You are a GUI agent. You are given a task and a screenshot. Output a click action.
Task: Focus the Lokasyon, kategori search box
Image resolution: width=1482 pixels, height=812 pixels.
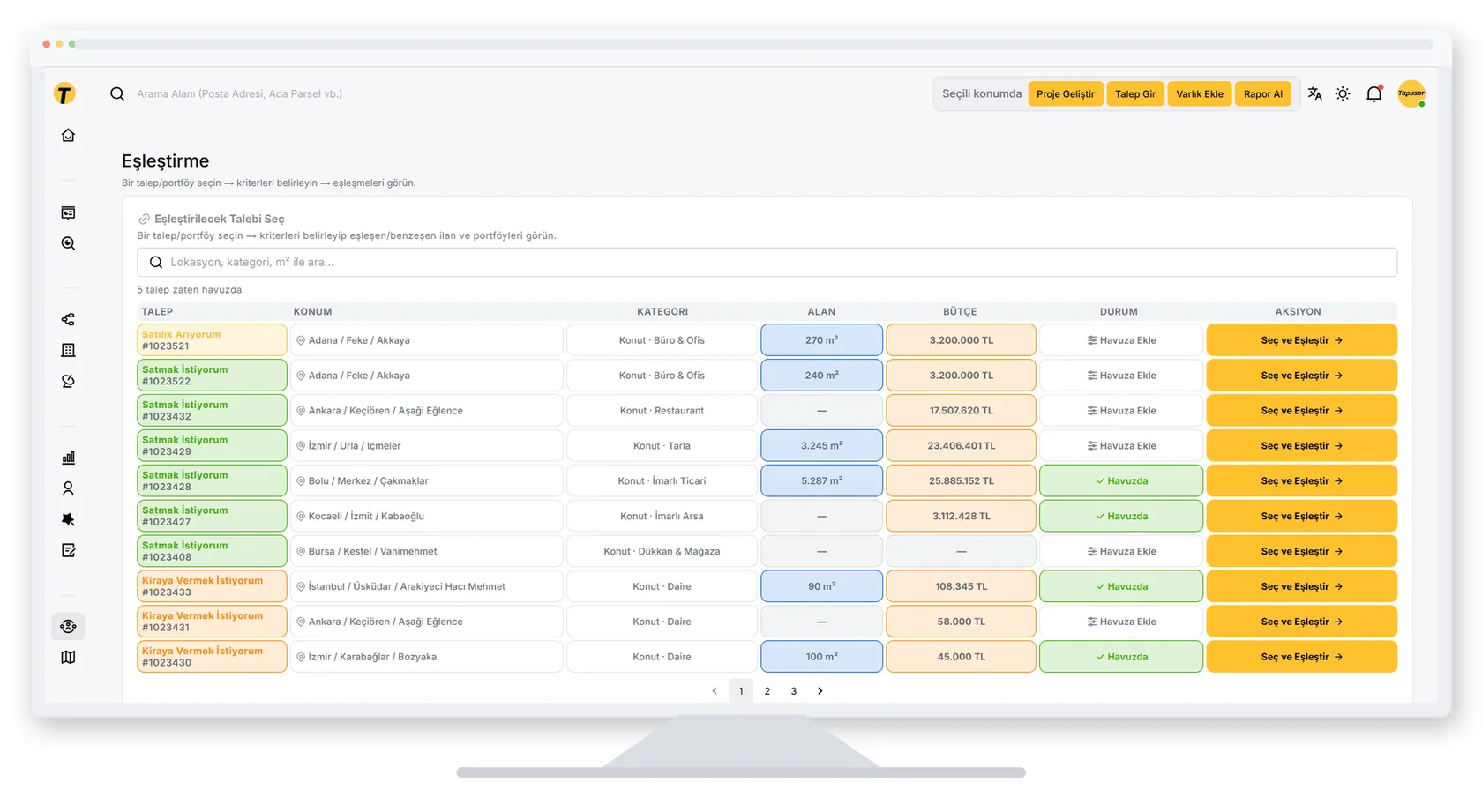767,262
